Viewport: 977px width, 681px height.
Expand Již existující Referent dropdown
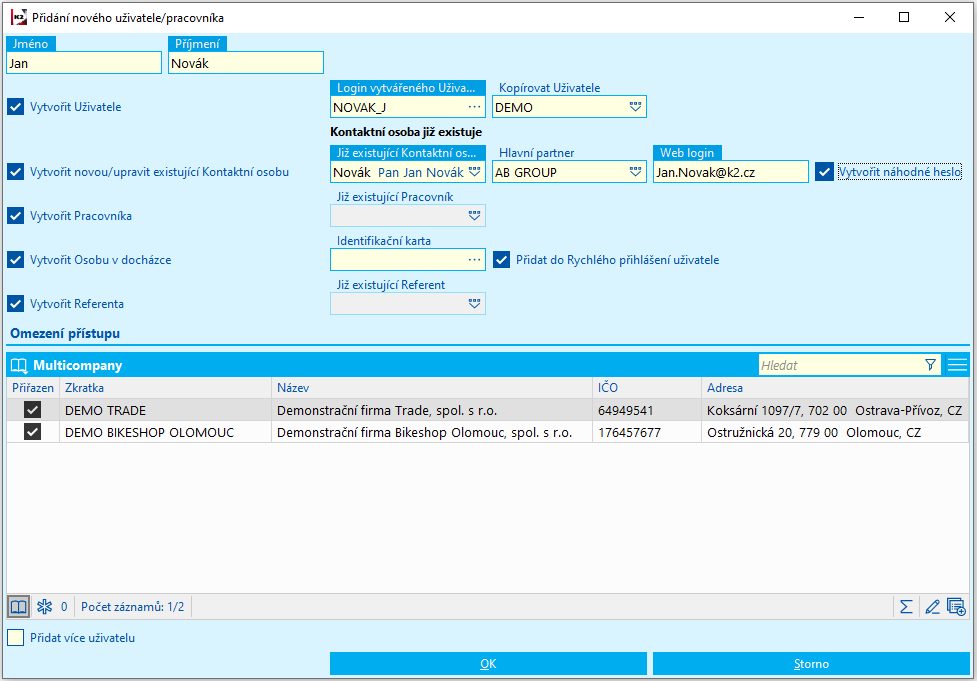click(474, 303)
